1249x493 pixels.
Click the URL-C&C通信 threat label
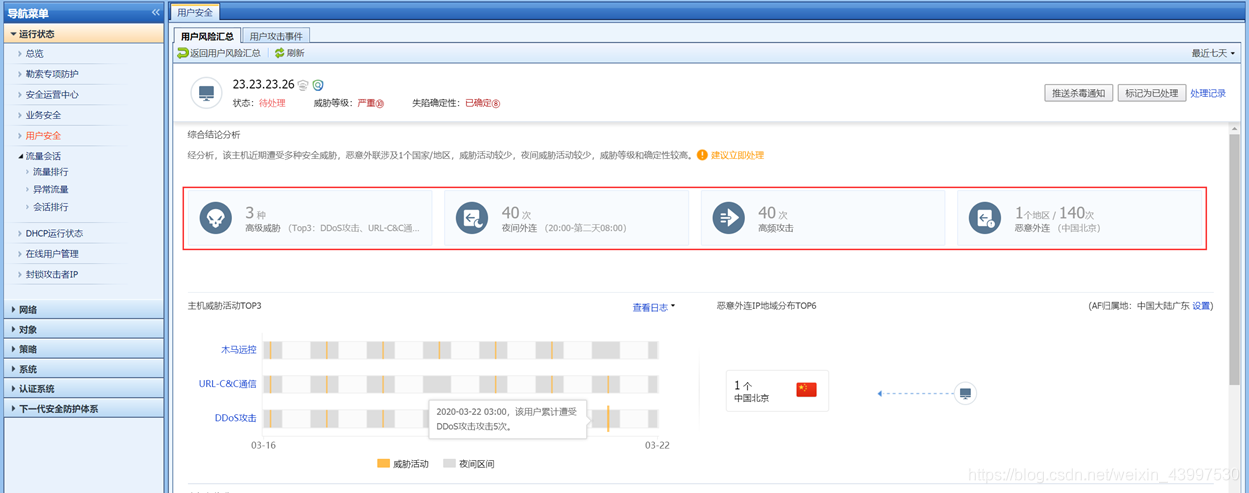pyautogui.click(x=228, y=383)
